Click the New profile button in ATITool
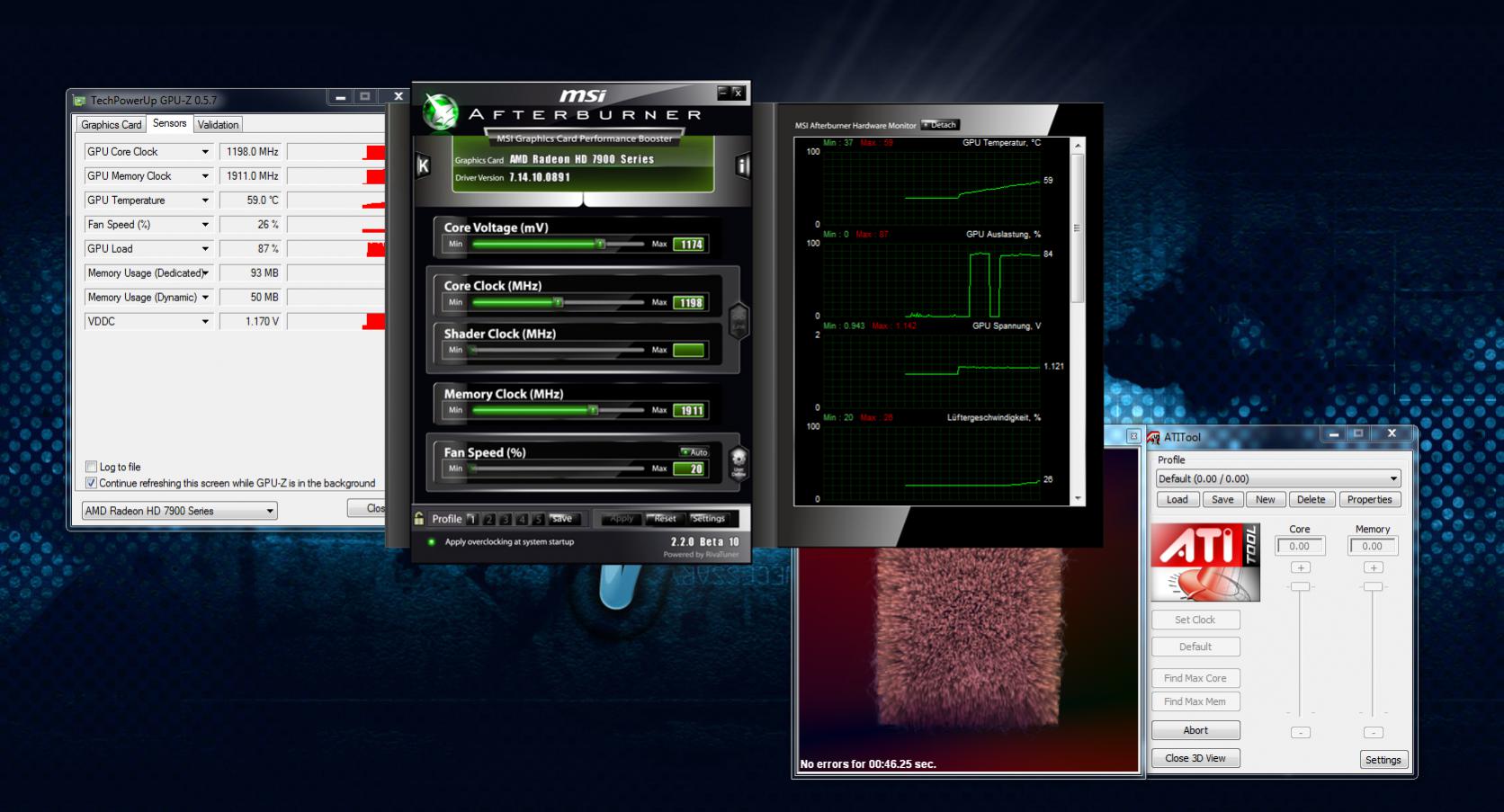 point(1266,500)
